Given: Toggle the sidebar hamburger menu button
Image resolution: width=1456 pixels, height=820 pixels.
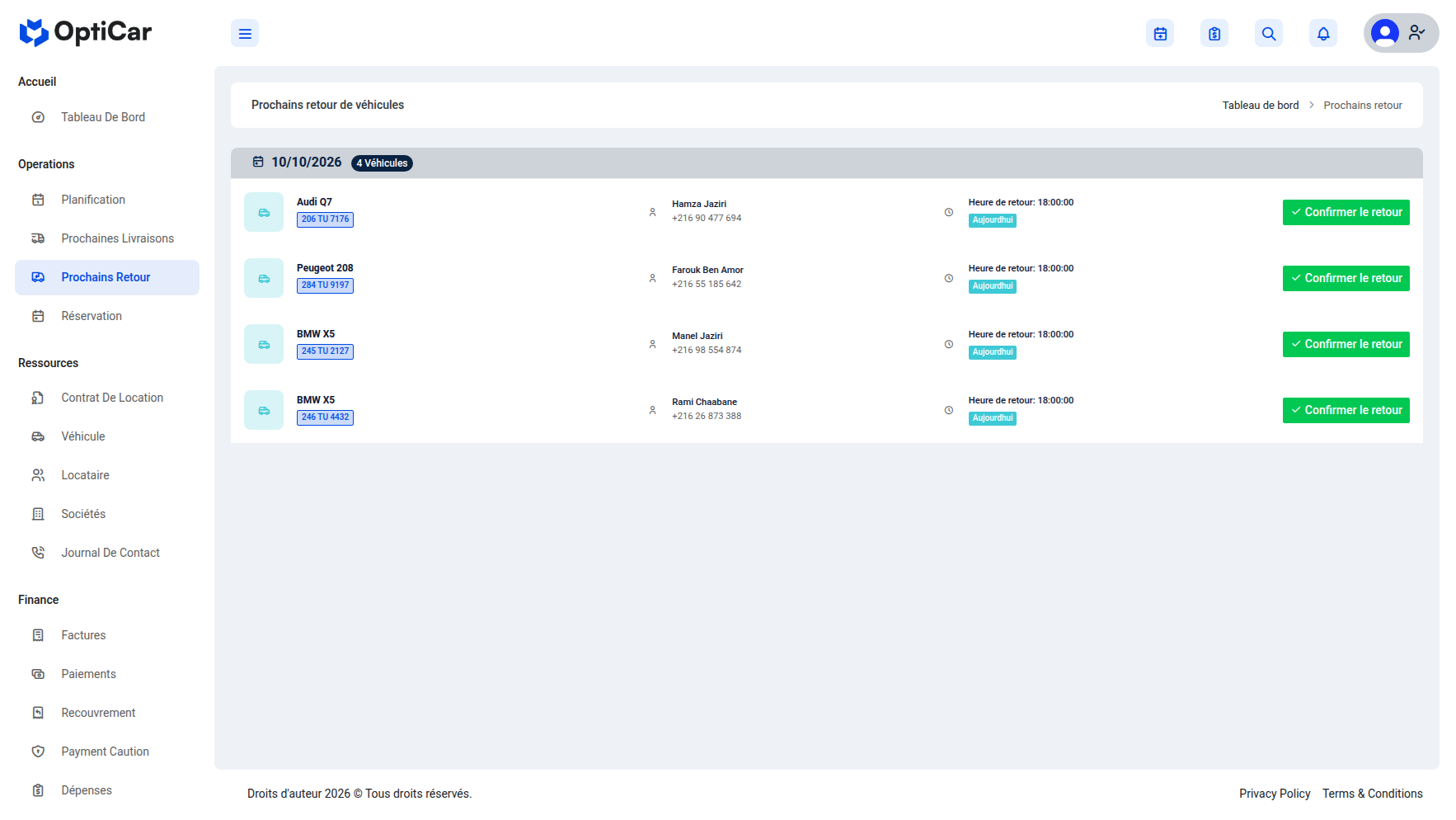Looking at the screenshot, I should coord(245,34).
